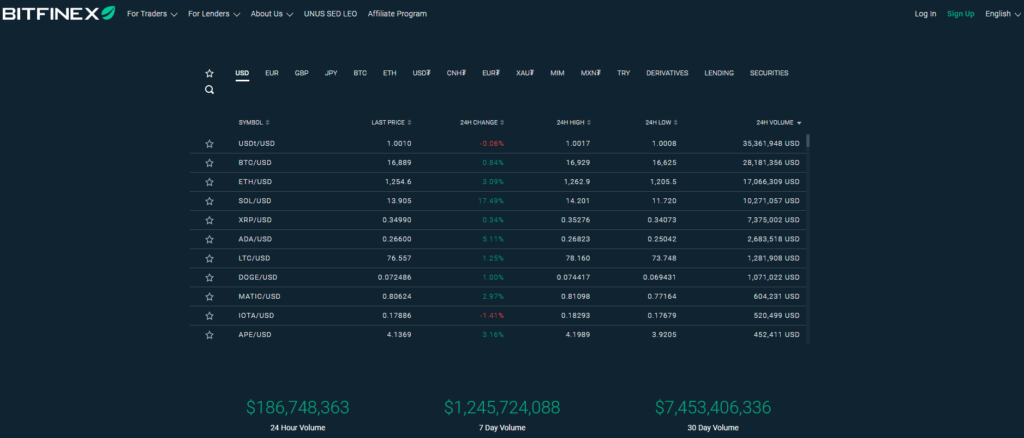The image size is (1024, 438).
Task: Click the 35,361,948 USD volume cell
Action: click(x=771, y=144)
